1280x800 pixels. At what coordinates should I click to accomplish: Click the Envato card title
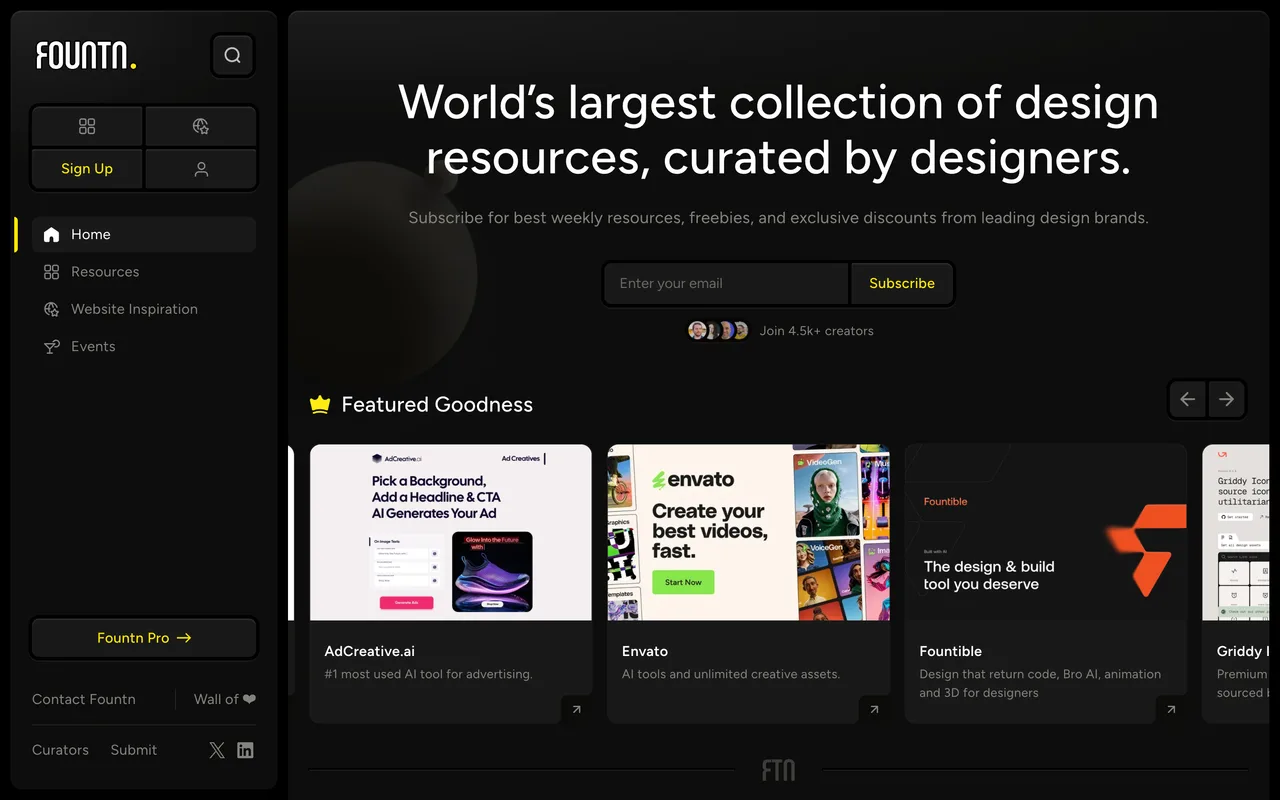point(645,651)
